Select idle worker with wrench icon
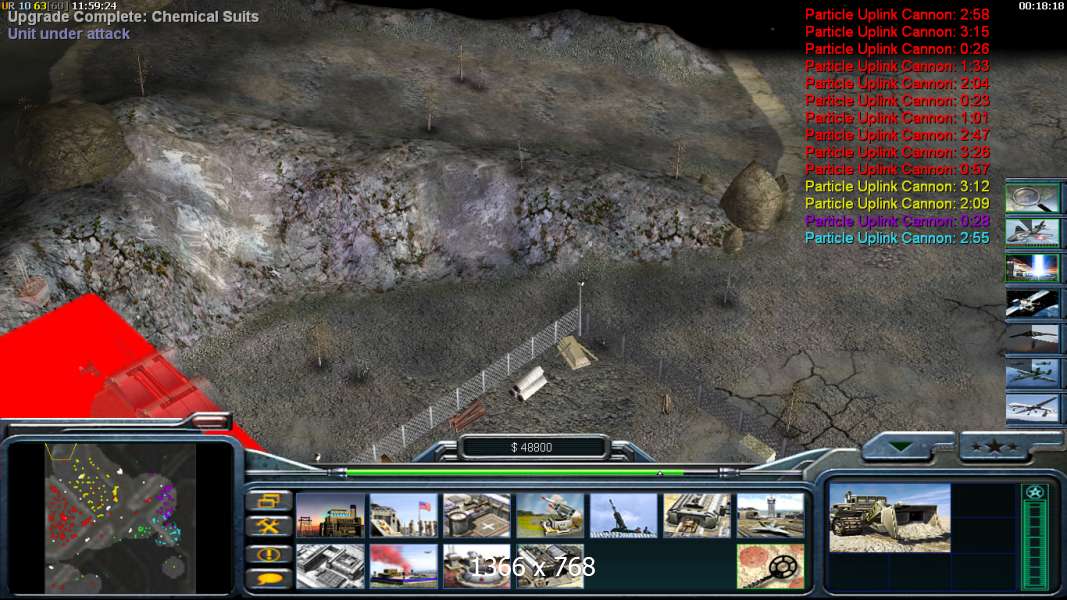Screen dimensions: 1067x600 click(269, 527)
